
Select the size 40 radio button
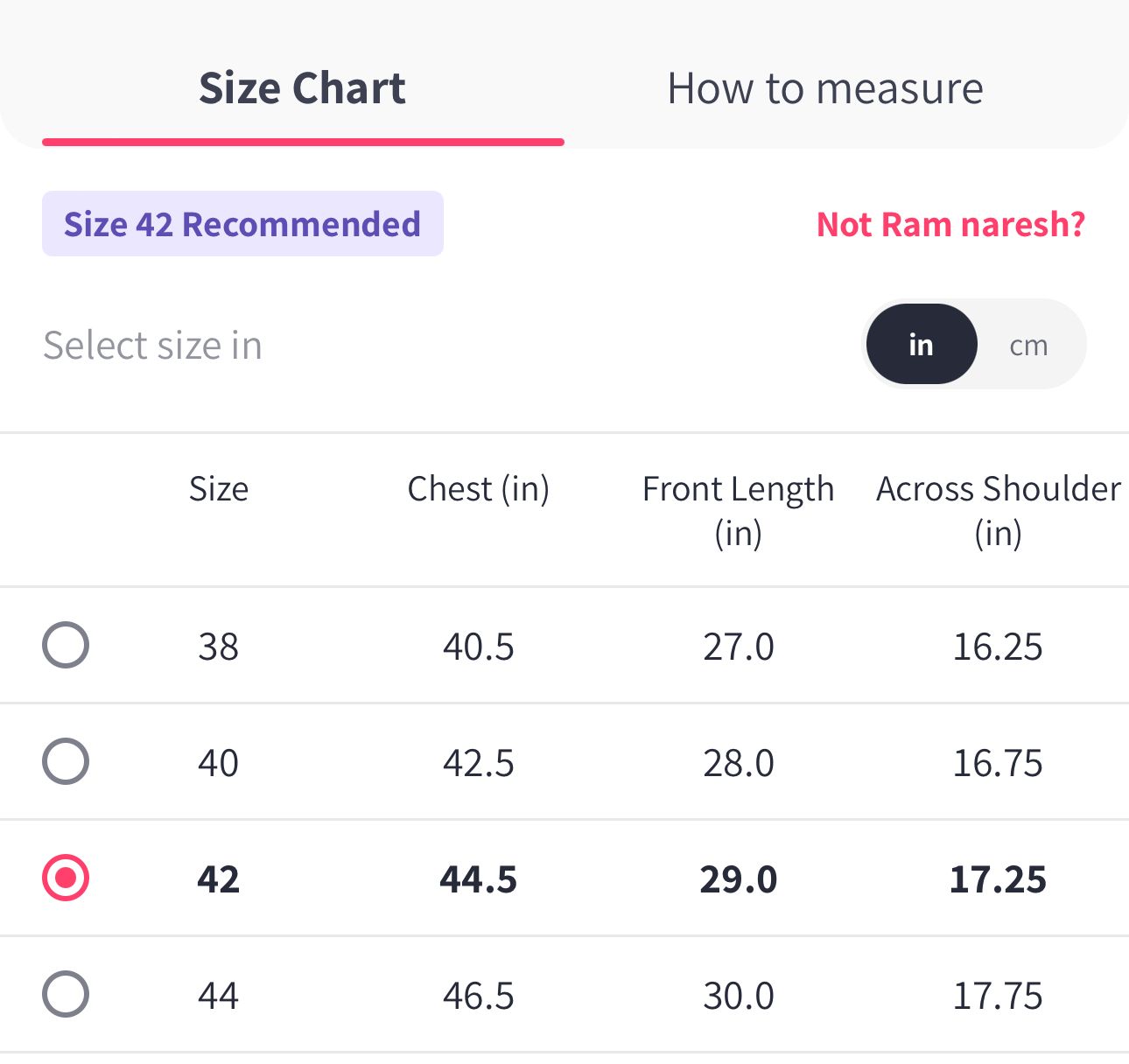pos(66,761)
